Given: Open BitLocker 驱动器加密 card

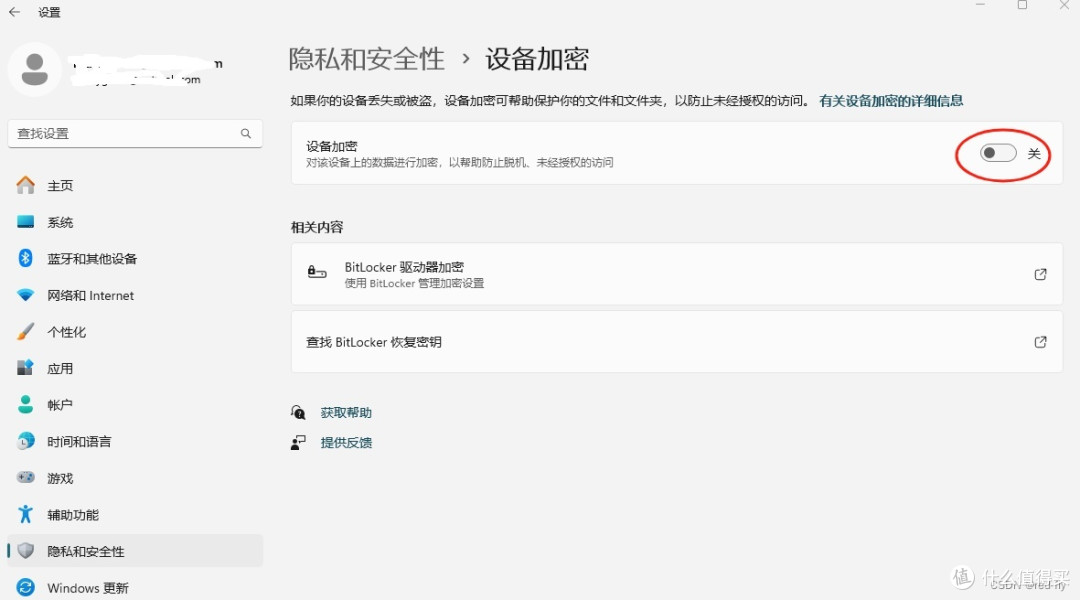Looking at the screenshot, I should (676, 273).
